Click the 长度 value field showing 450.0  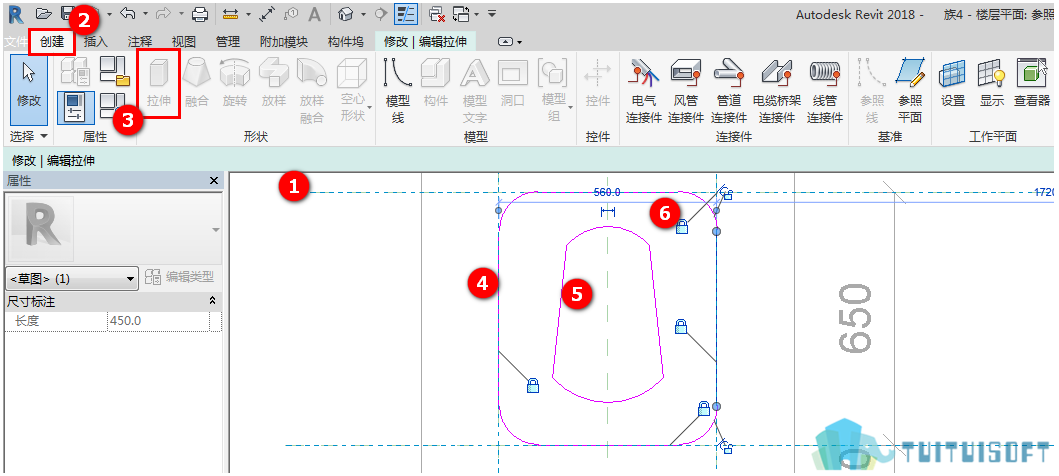(x=164, y=321)
